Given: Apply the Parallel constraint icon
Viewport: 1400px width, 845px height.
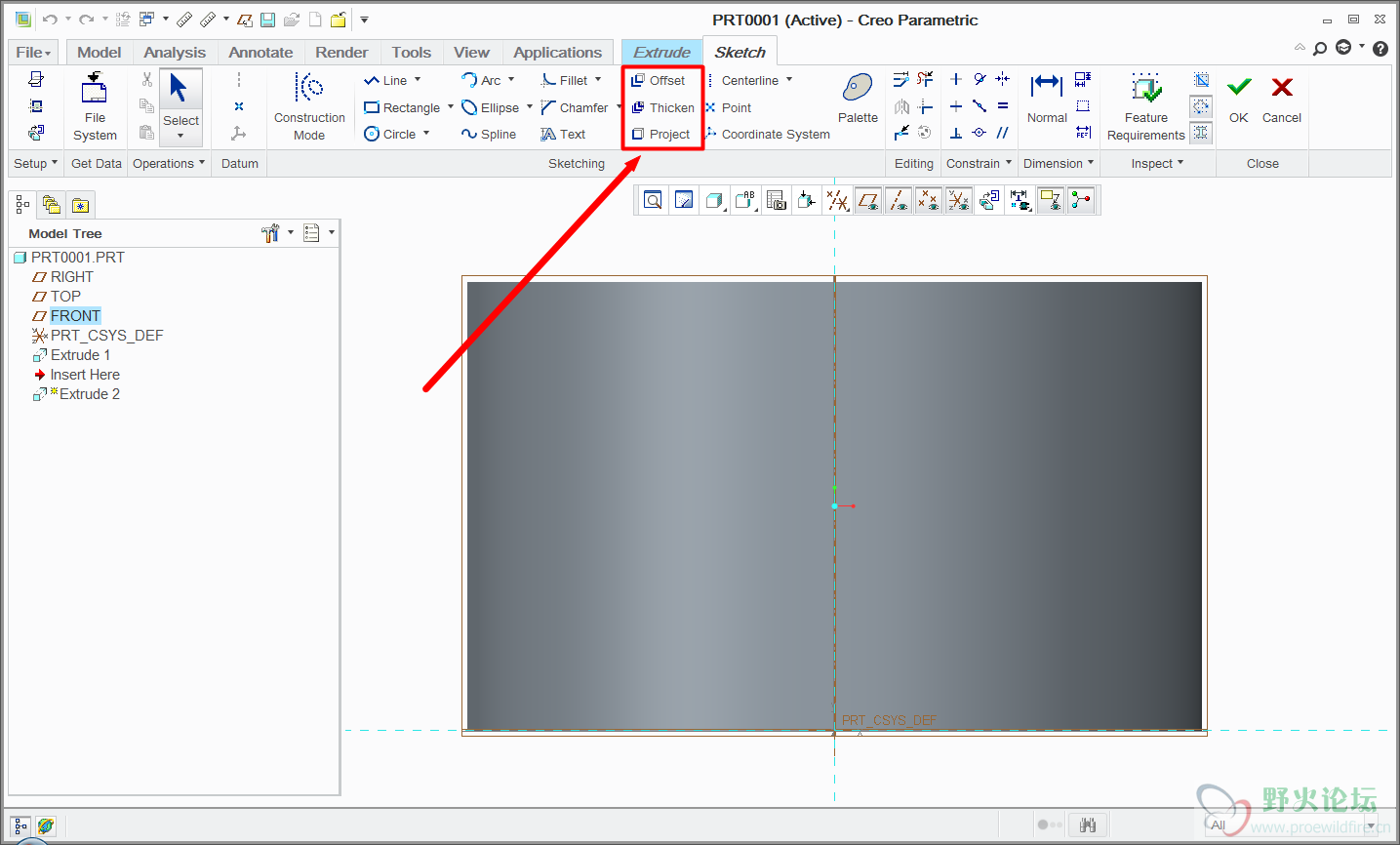Looking at the screenshot, I should (x=1003, y=133).
